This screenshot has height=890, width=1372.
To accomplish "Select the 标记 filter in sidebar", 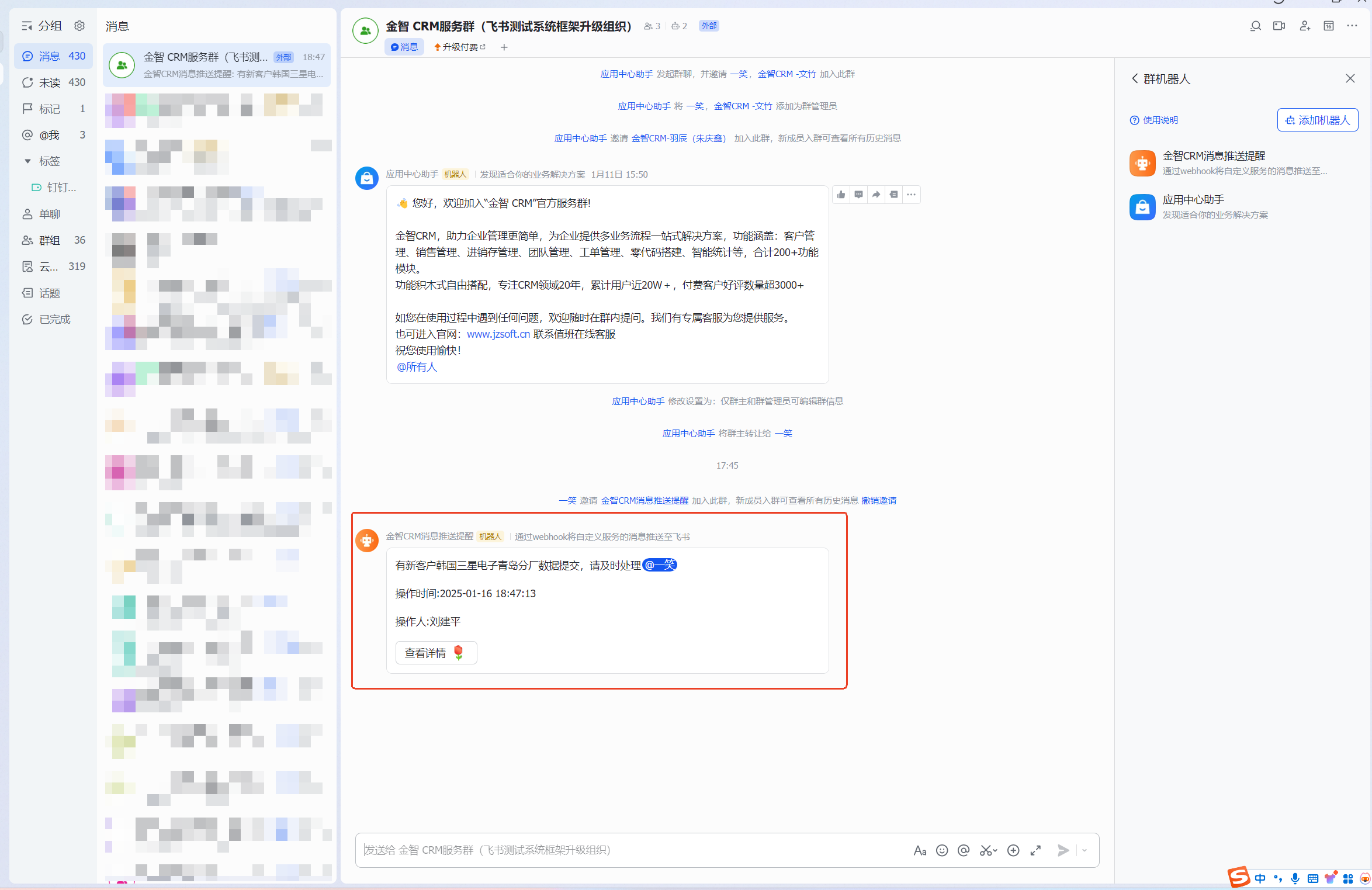I will pos(53,109).
